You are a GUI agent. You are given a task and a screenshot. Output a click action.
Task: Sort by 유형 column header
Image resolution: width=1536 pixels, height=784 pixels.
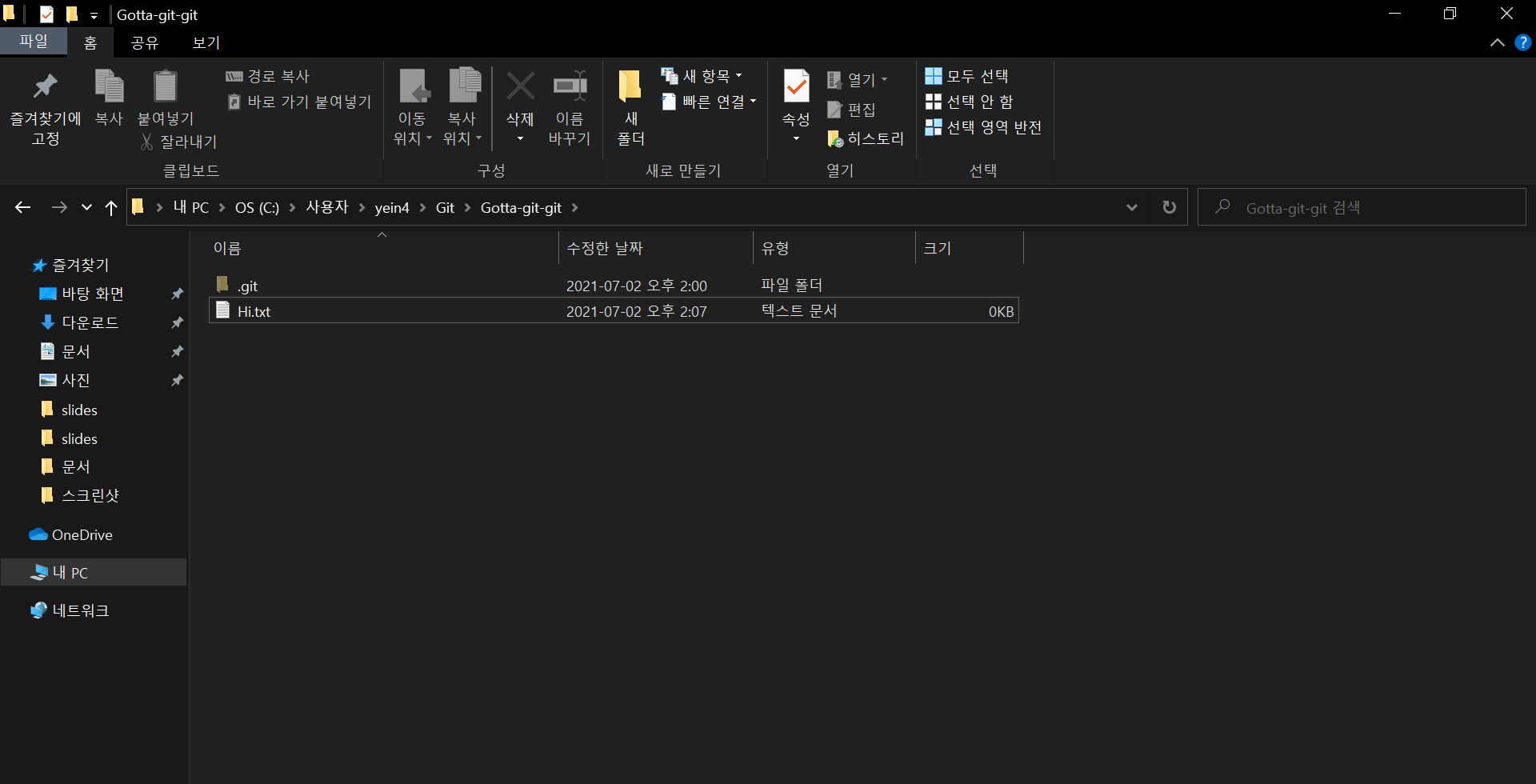(834, 248)
